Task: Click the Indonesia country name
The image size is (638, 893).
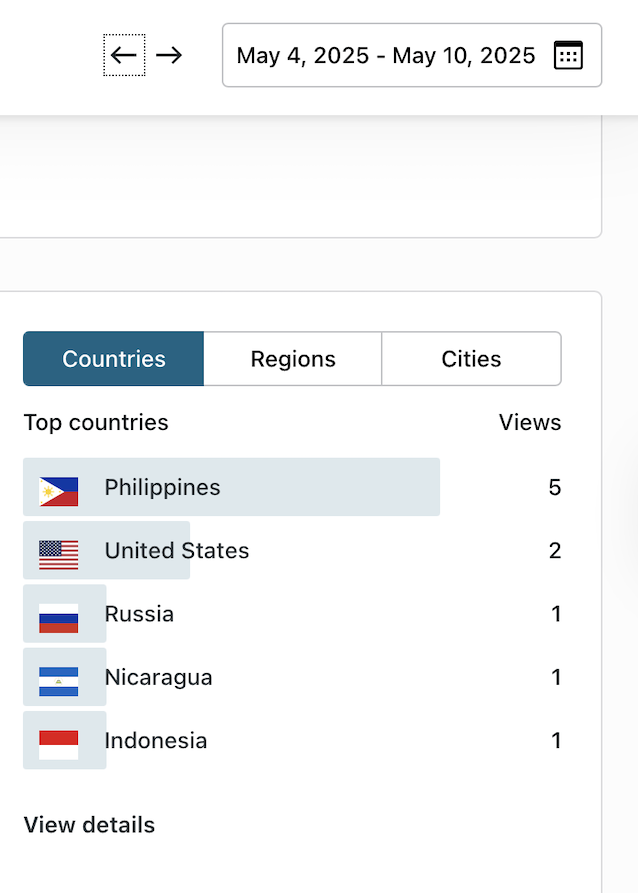Action: [x=156, y=741]
